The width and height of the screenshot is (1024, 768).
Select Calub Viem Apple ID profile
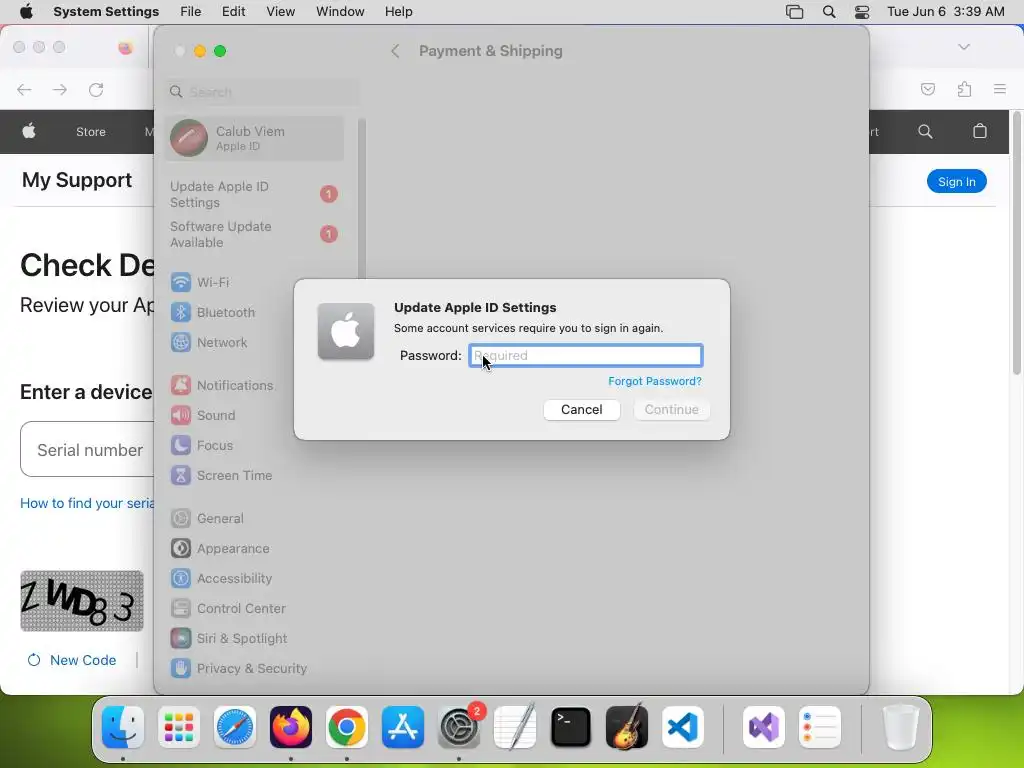255,138
